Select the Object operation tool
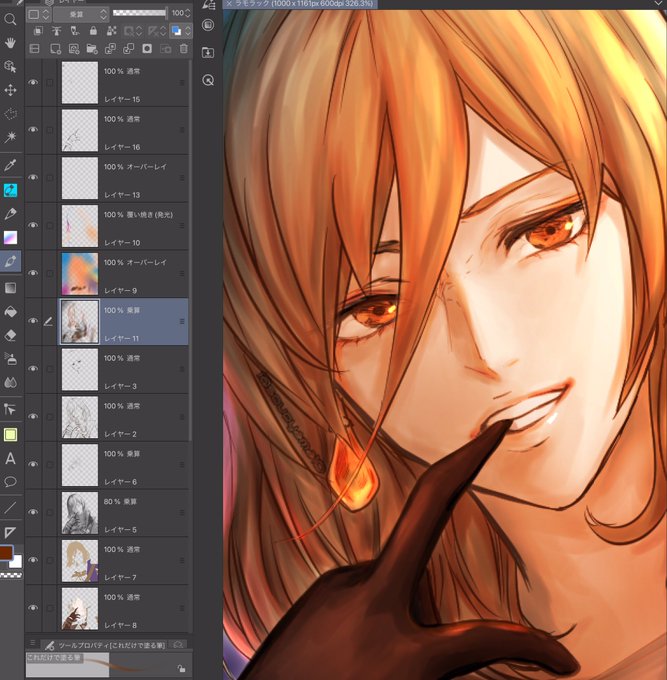This screenshot has height=680, width=667. click(x=10, y=66)
